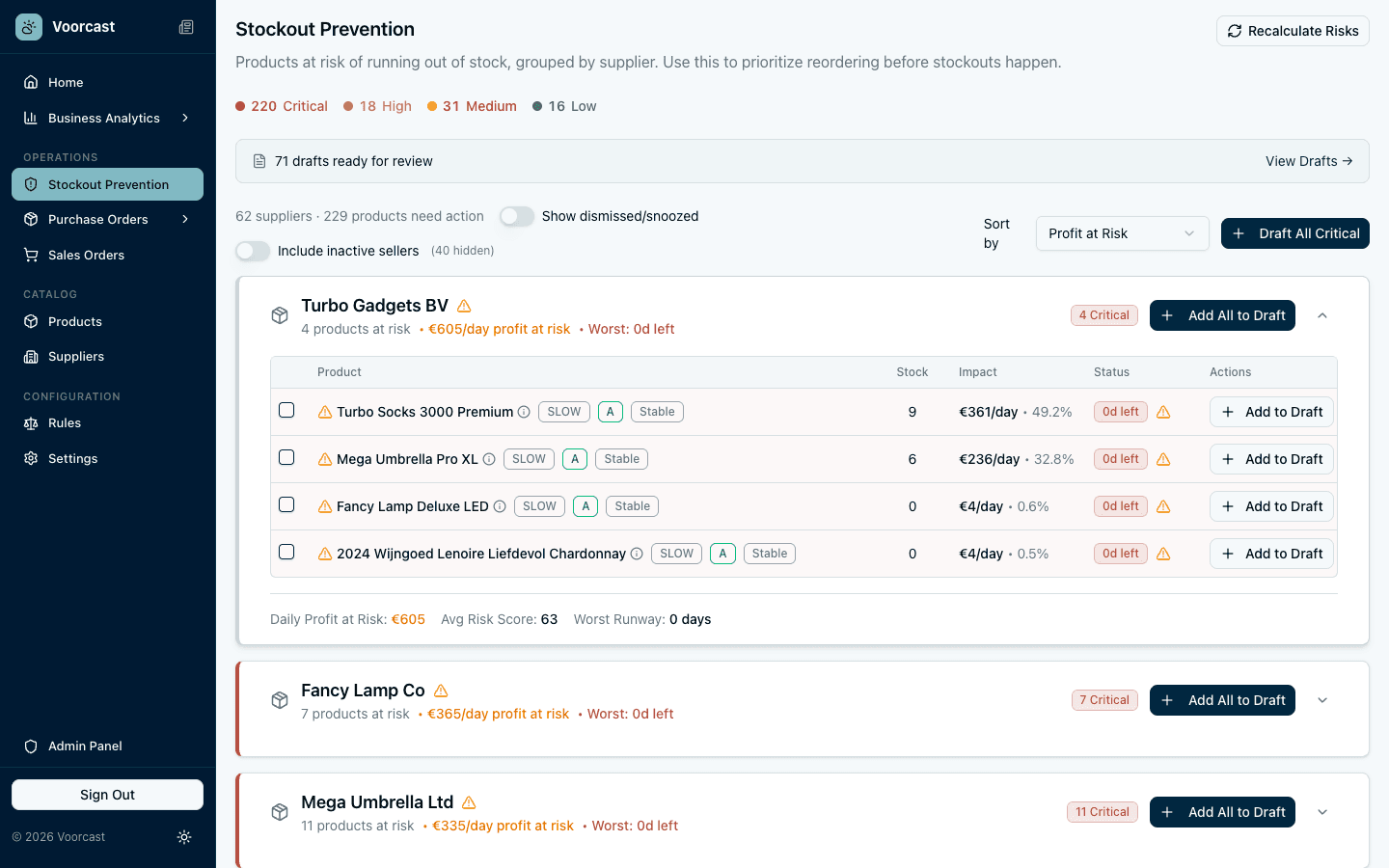Click the package icon beside Fancy Lamp Co
Screen dimensions: 1389x868
[280, 700]
